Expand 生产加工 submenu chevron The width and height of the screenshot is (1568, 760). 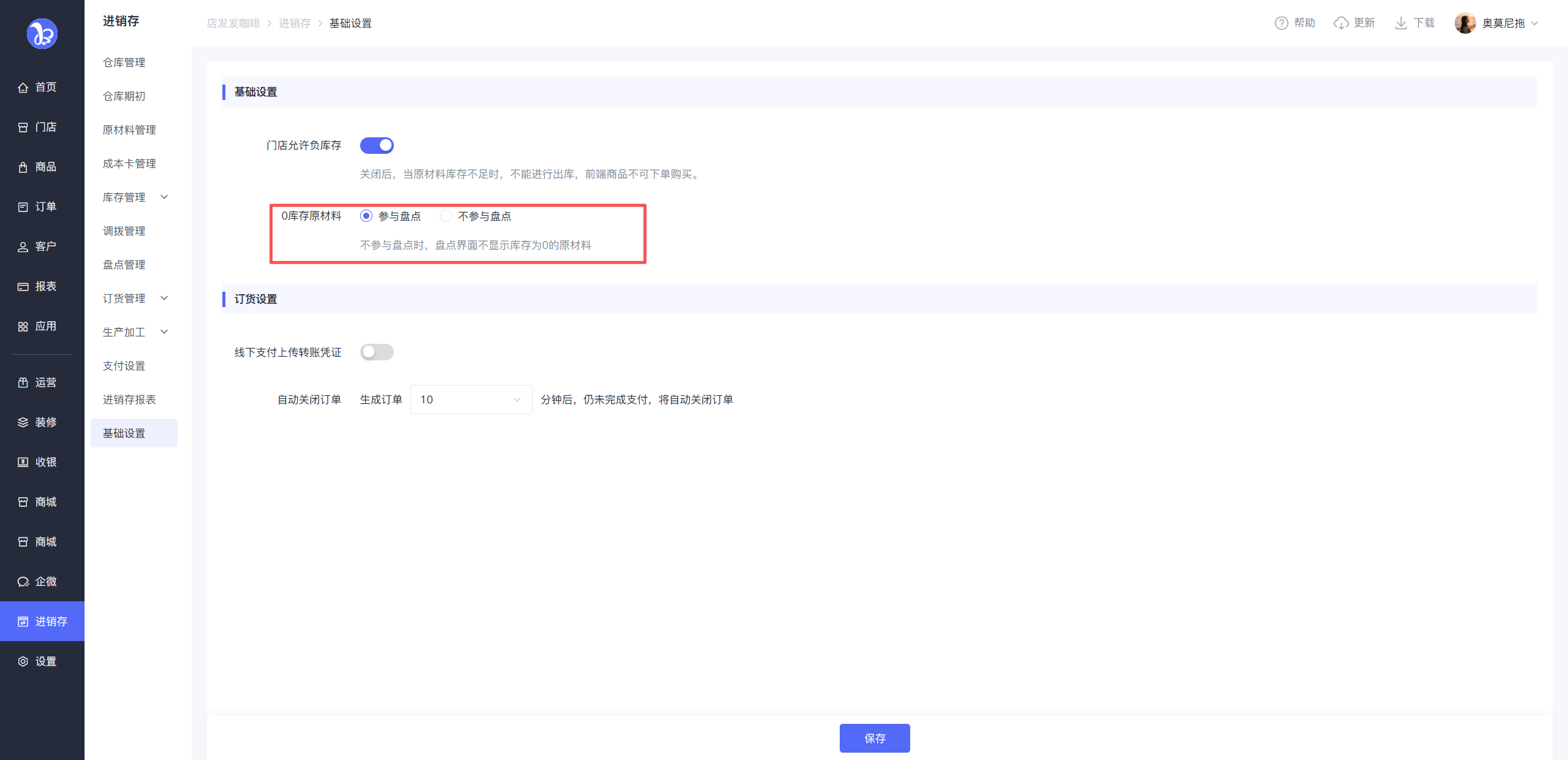click(x=164, y=332)
